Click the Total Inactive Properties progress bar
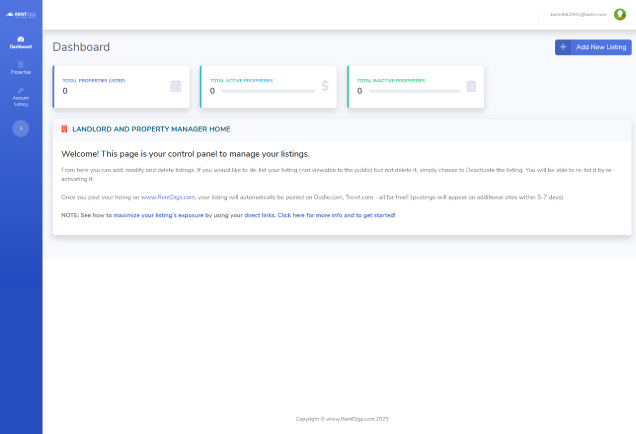636x434 pixels. (x=414, y=91)
